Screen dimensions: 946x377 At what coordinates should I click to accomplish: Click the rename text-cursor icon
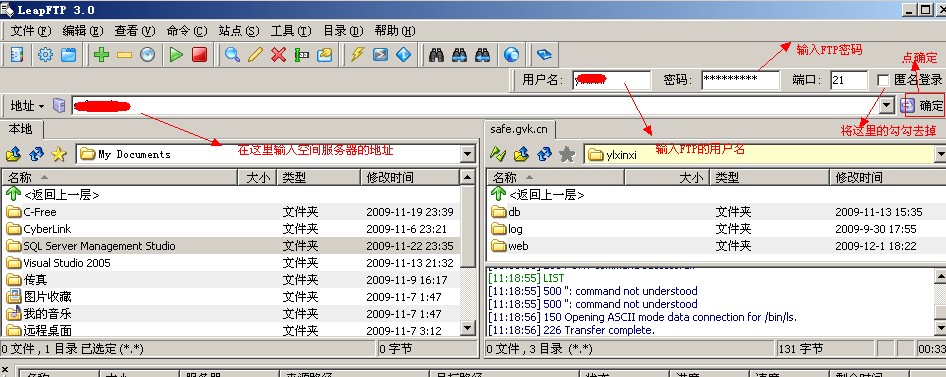(x=302, y=55)
